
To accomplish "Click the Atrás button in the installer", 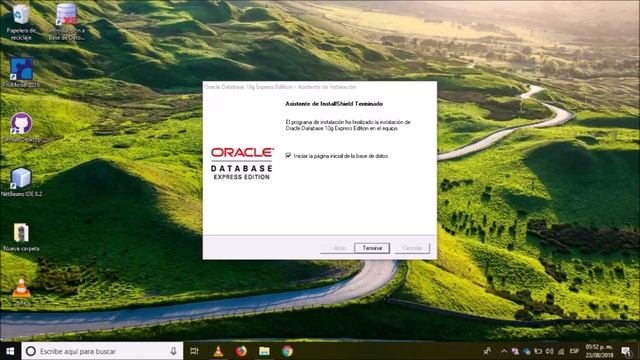I will click(x=337, y=248).
